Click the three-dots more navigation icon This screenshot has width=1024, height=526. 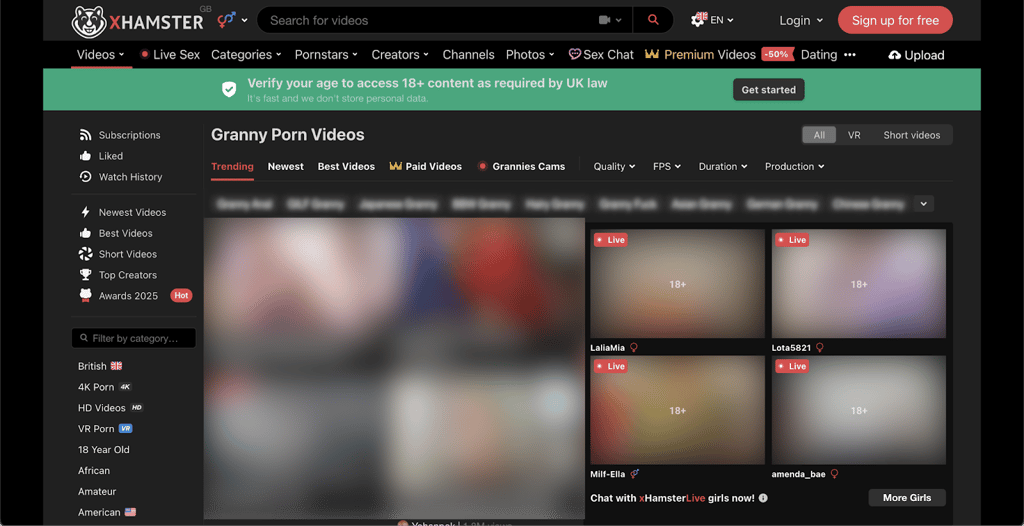click(x=850, y=55)
